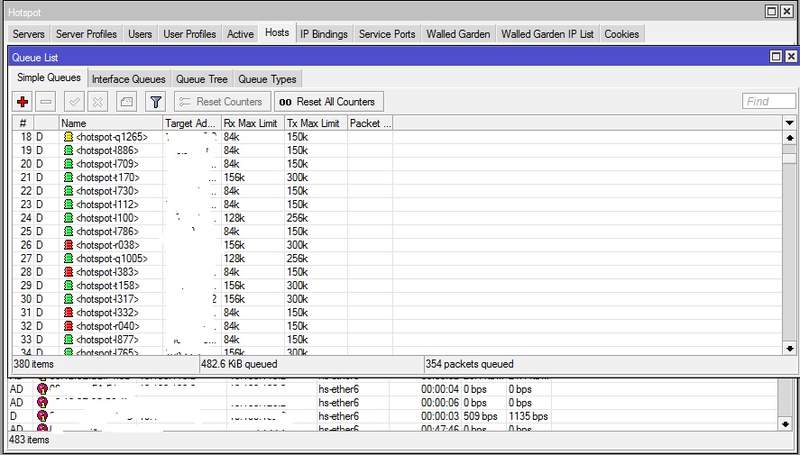Click green queue icon of hotspot-l112
Viewport: 800px width, 455px height.
[x=68, y=205]
